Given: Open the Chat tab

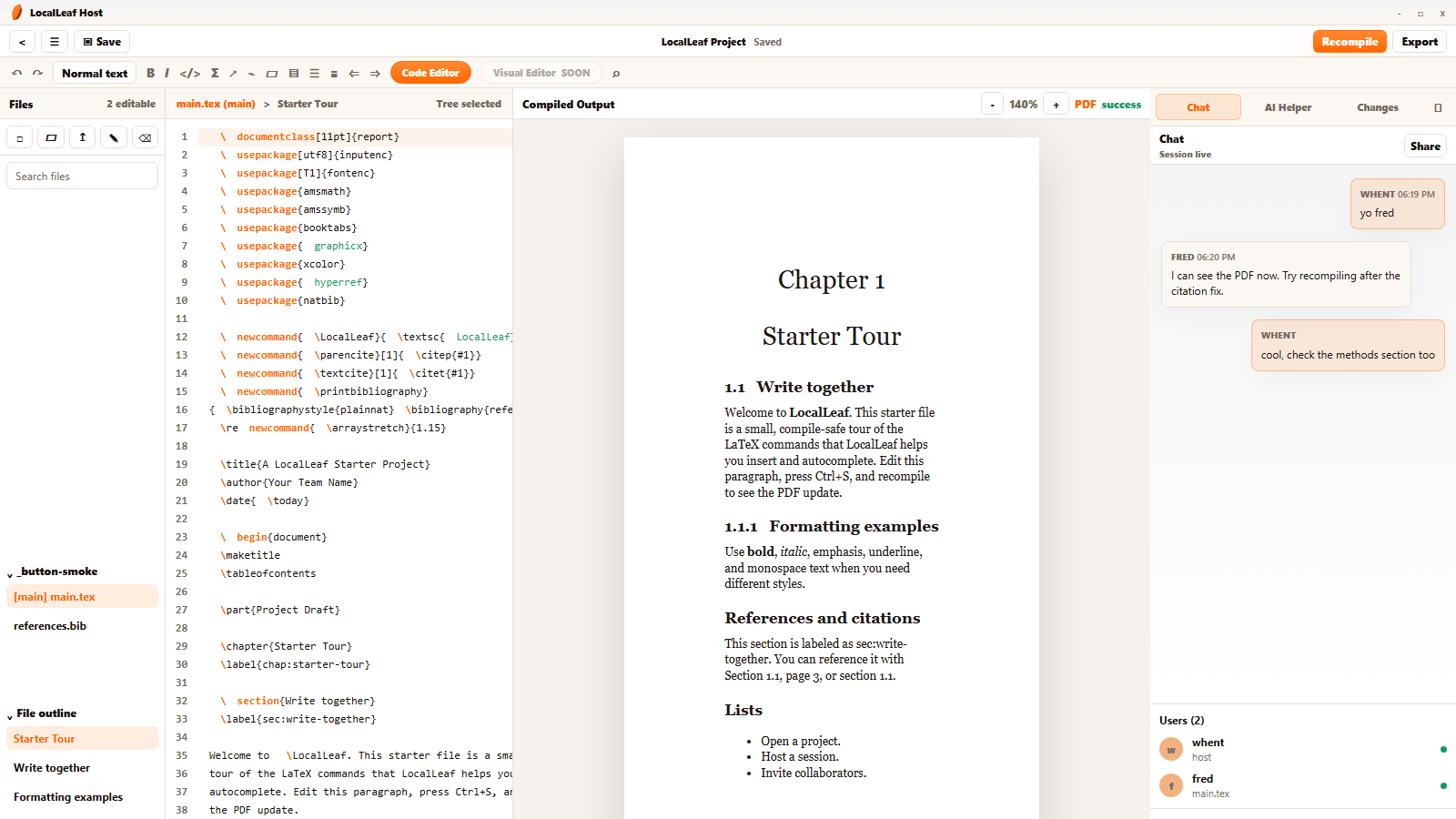Looking at the screenshot, I should click(x=1198, y=107).
